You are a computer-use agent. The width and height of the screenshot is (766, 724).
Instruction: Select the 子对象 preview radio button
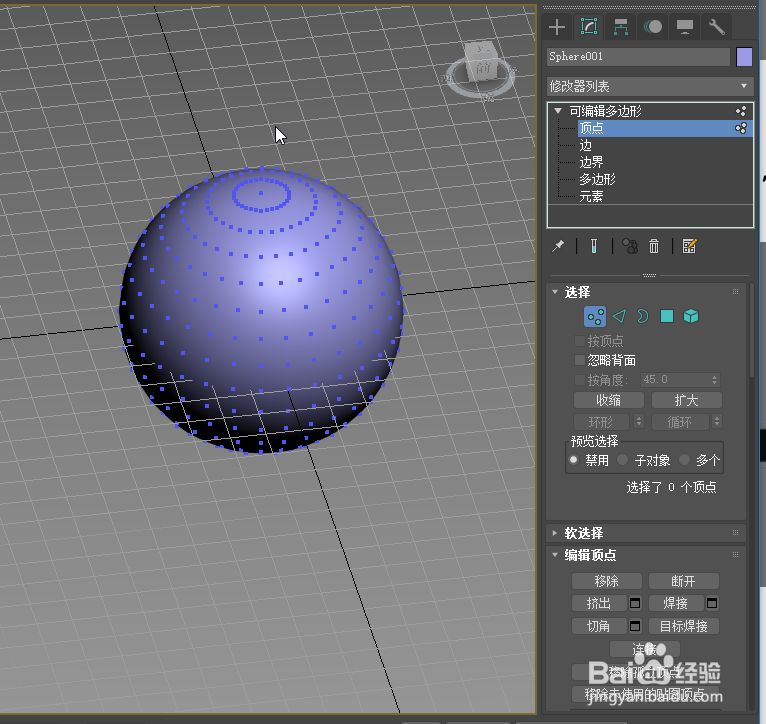tap(623, 460)
